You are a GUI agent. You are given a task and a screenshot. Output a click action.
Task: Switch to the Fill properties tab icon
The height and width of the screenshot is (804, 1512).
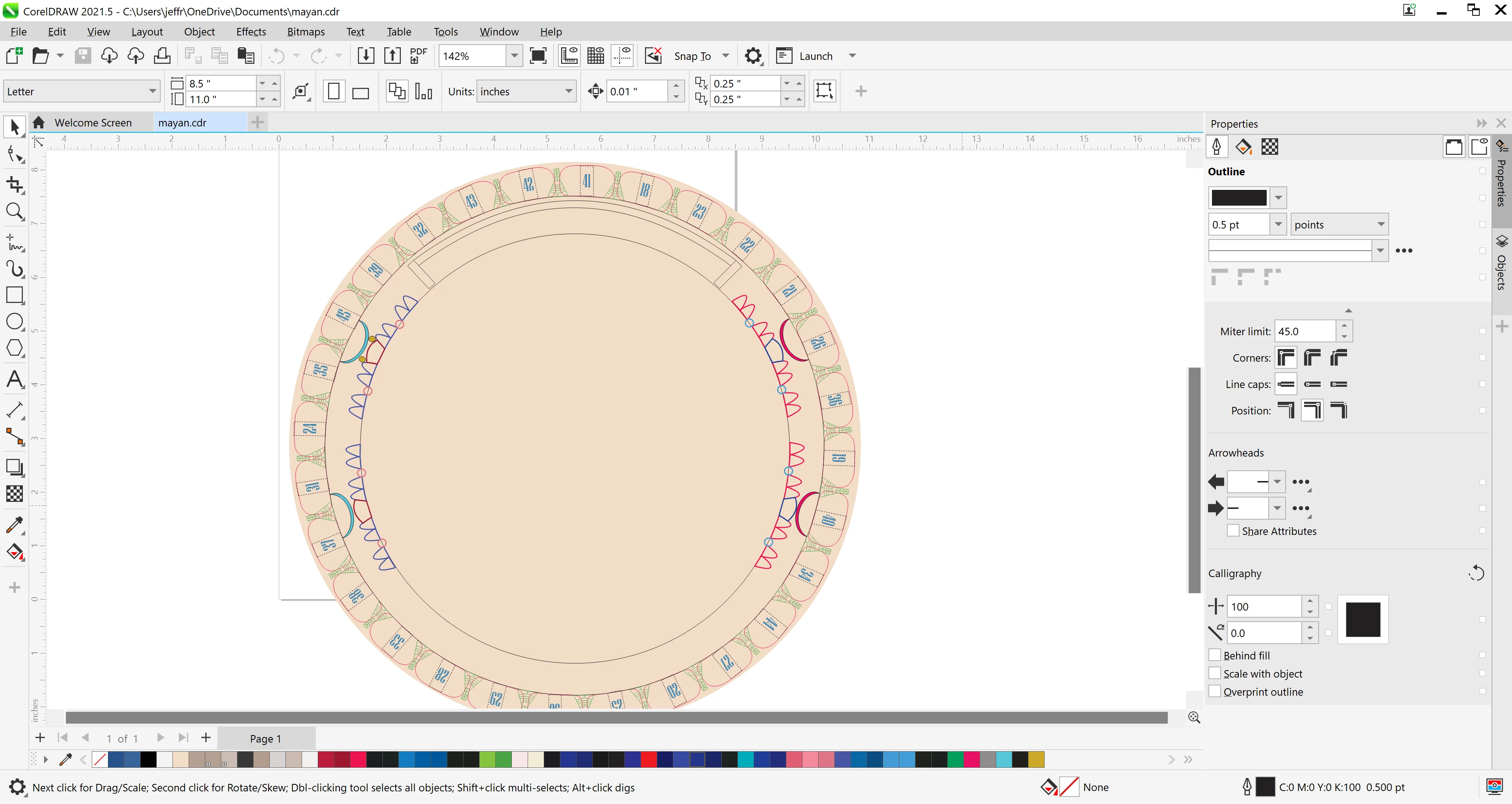coord(1243,147)
